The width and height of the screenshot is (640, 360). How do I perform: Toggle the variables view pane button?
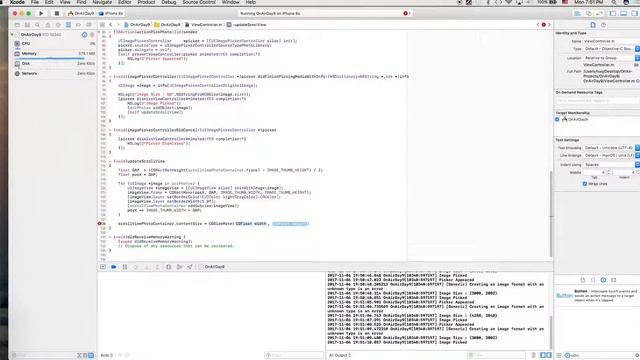coord(543,355)
